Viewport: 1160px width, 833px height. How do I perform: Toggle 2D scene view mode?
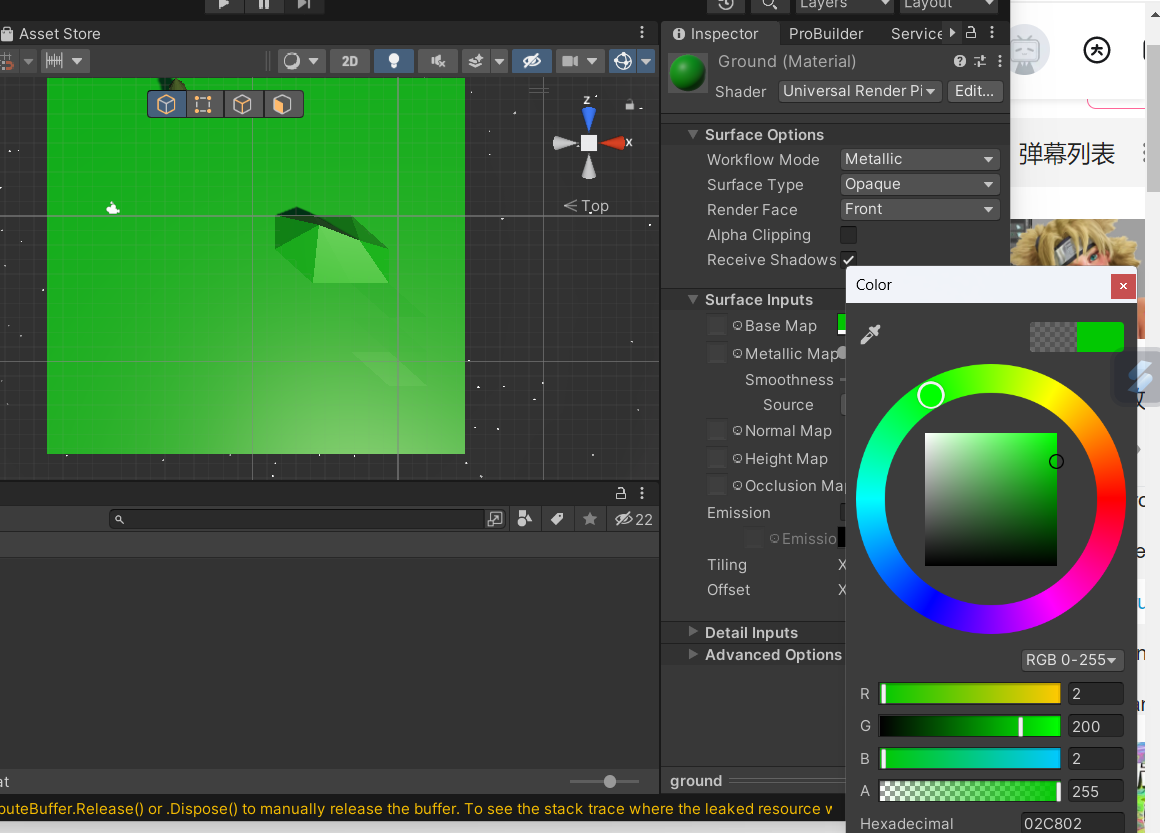[x=350, y=61]
